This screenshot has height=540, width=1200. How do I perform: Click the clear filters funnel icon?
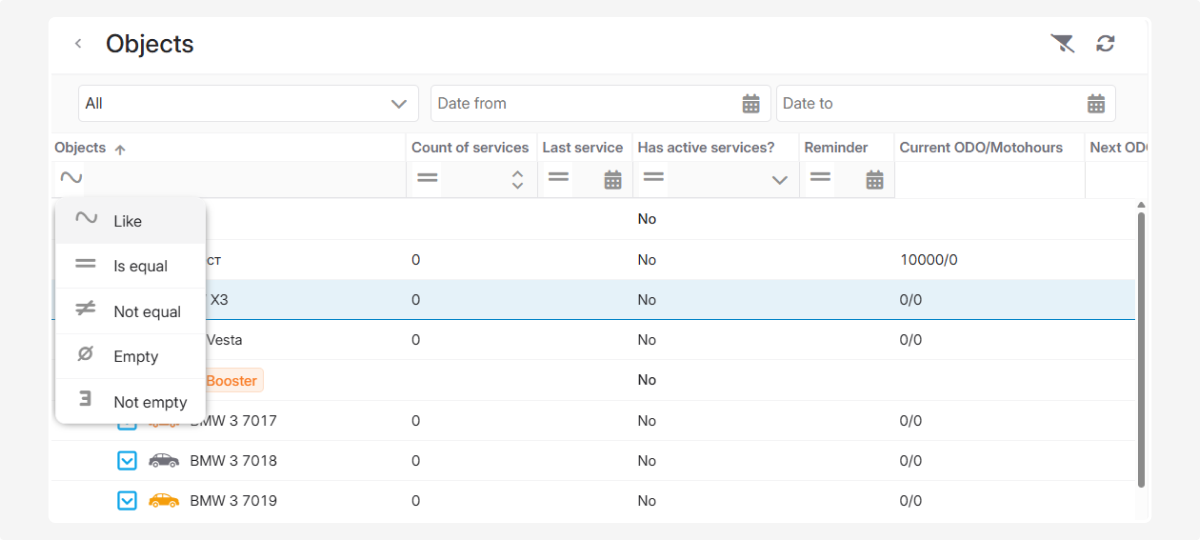tap(1061, 43)
